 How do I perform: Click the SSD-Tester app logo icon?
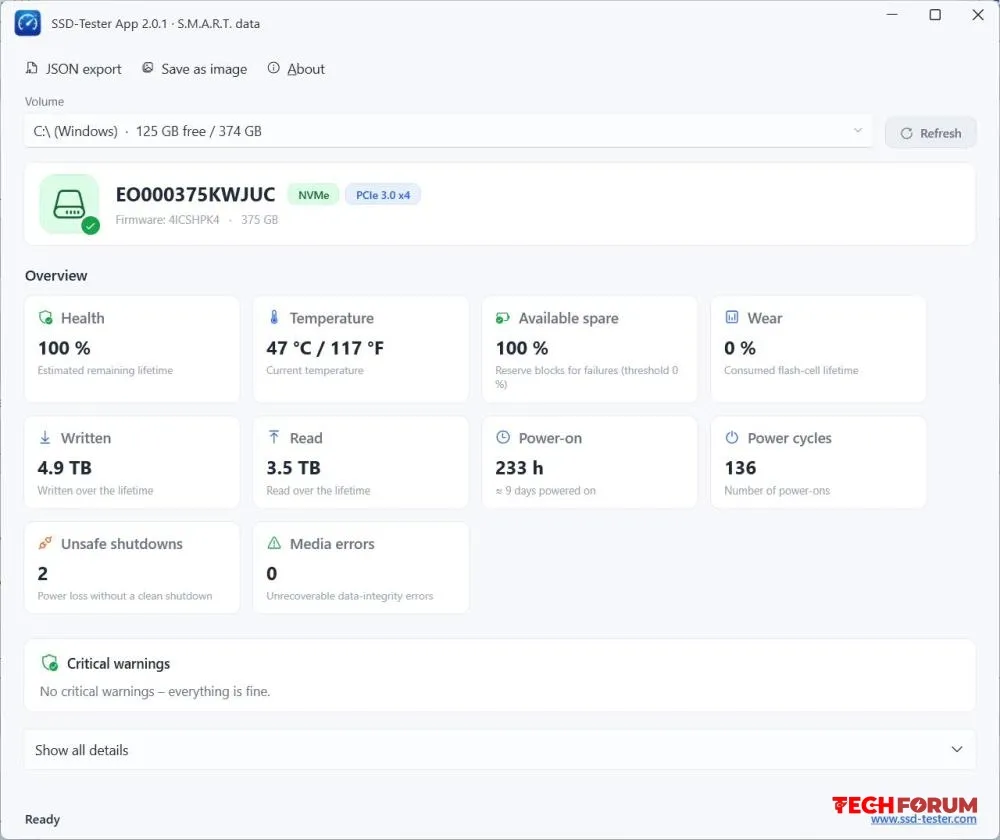27,23
